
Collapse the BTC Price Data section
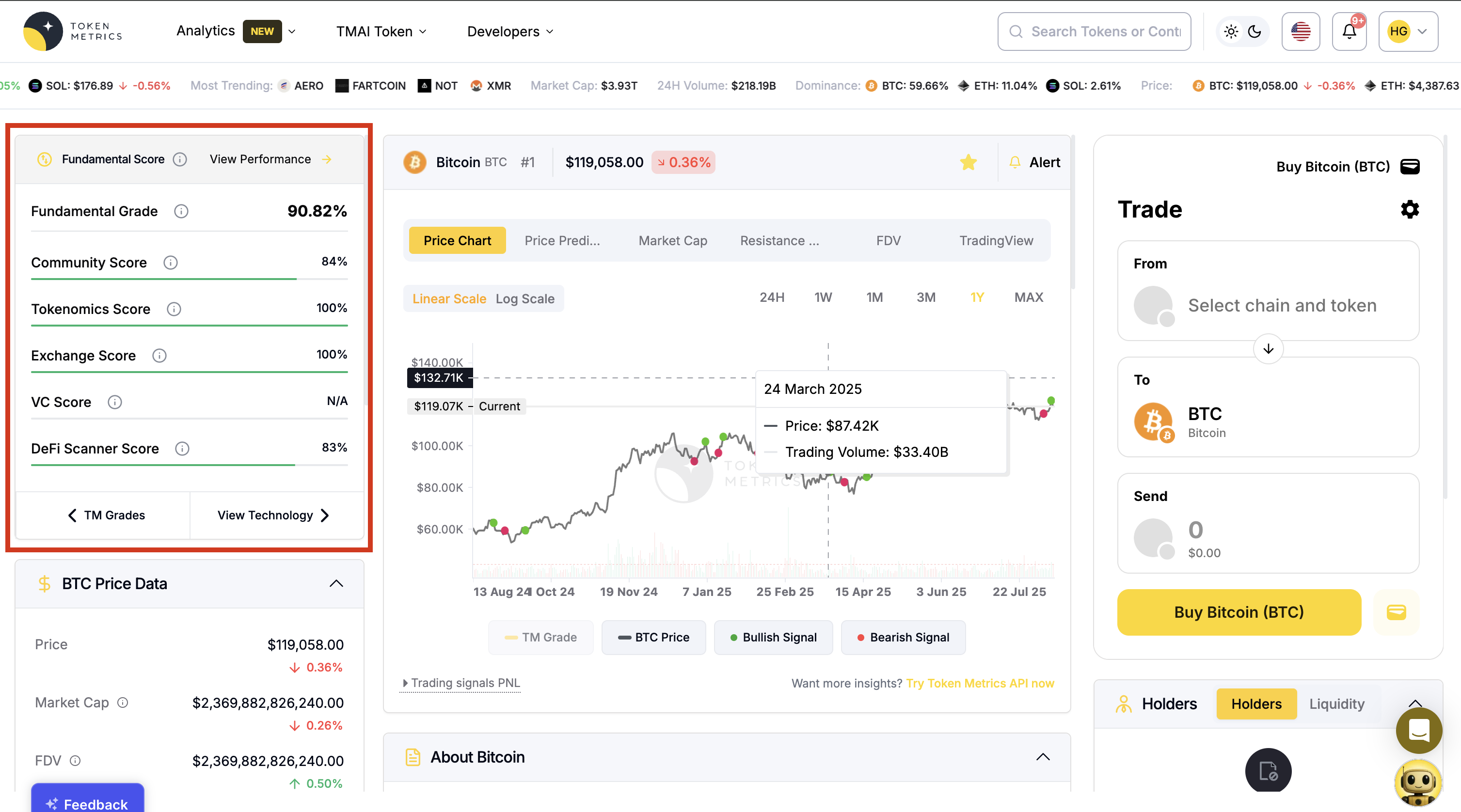click(x=336, y=583)
